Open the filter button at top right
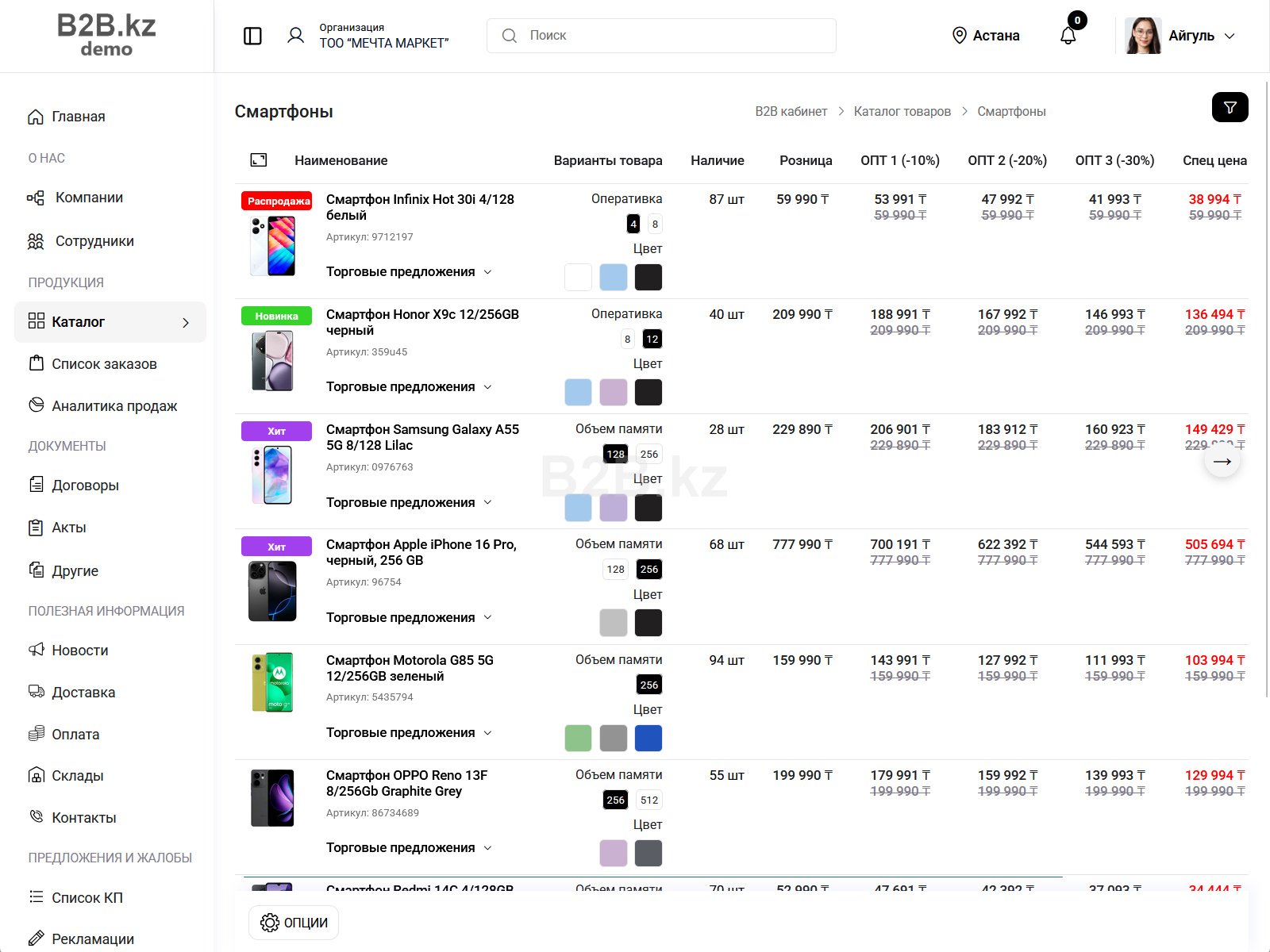 1230,107
